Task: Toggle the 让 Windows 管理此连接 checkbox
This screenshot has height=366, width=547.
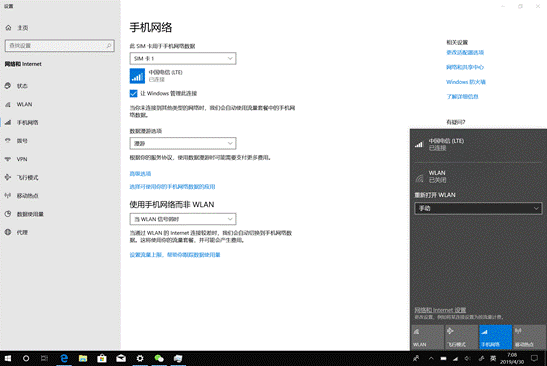Action: pos(133,94)
